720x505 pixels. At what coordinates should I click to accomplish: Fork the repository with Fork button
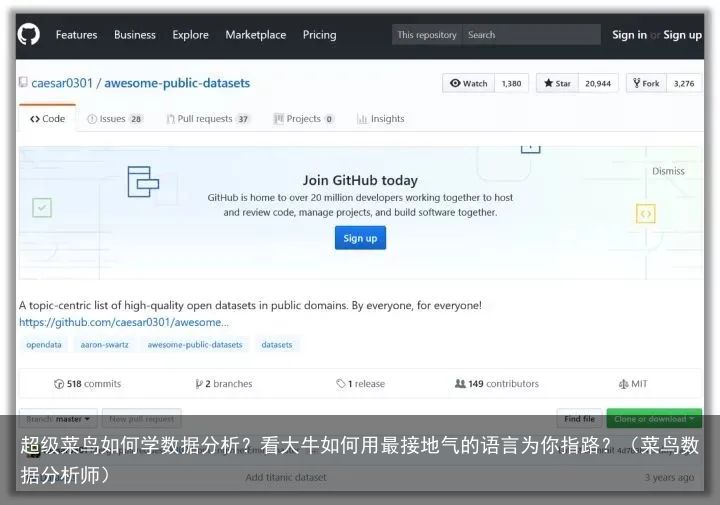pos(646,83)
